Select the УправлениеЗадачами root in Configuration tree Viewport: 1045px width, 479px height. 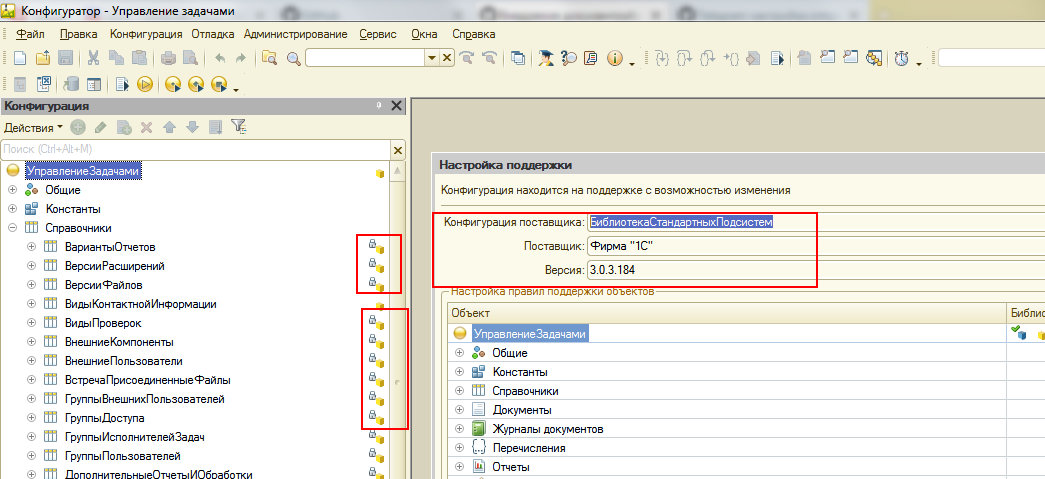click(83, 171)
